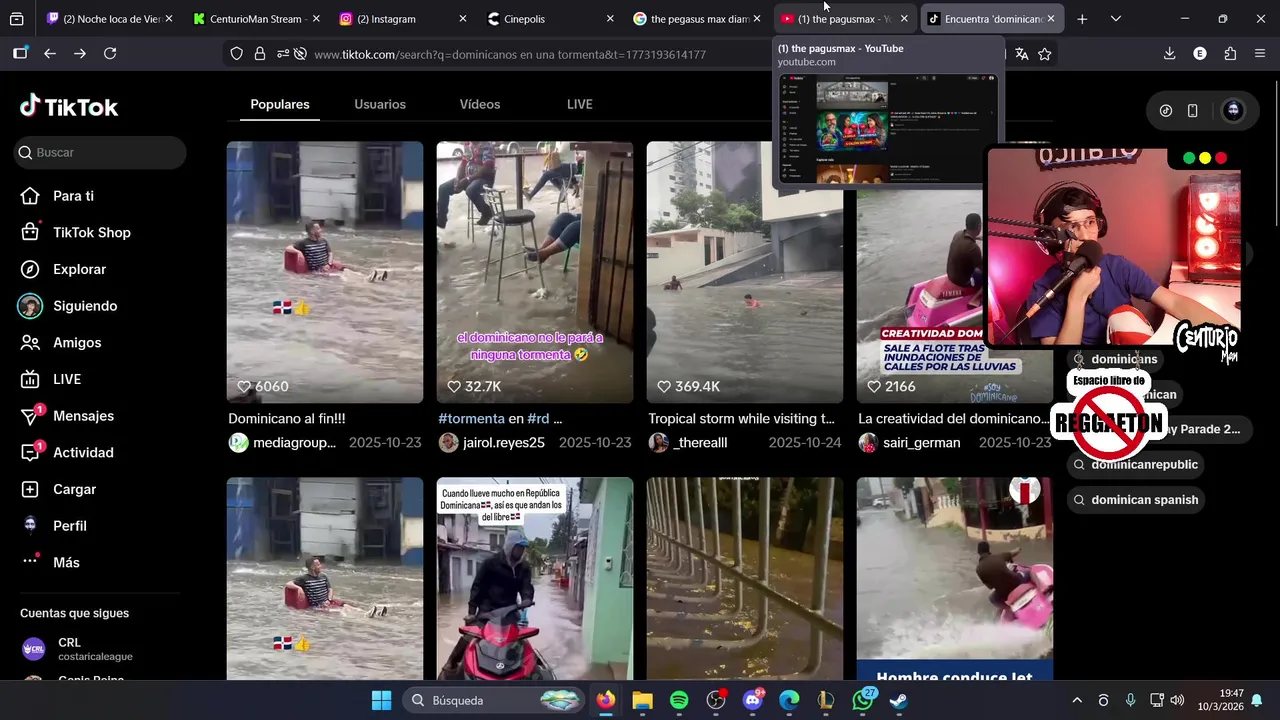Click the taskbar Búsqueda search box

tap(495, 700)
